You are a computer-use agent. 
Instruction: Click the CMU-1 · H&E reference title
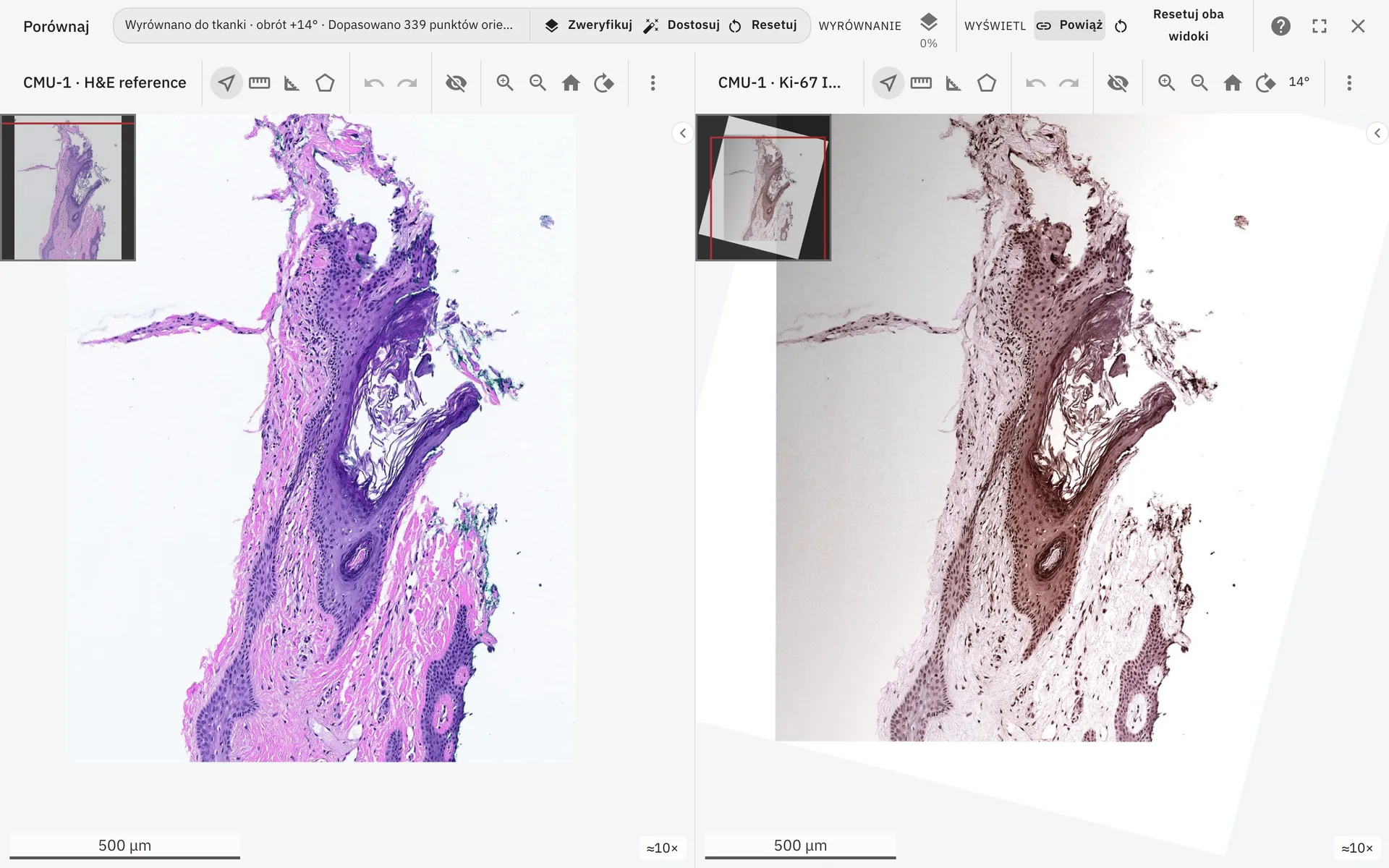(105, 83)
